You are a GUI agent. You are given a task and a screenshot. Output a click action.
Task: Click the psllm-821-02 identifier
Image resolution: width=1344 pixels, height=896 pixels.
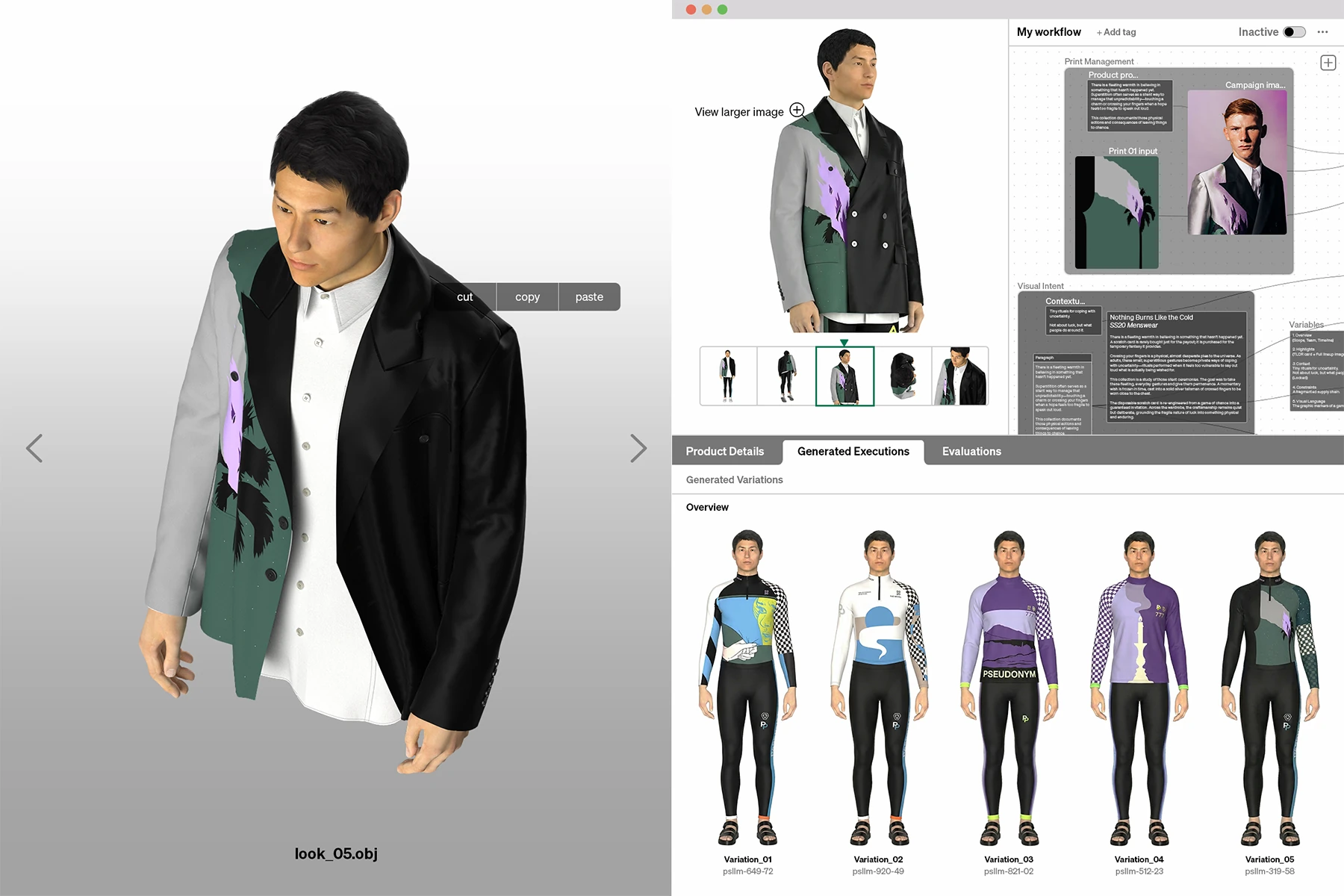click(1009, 871)
